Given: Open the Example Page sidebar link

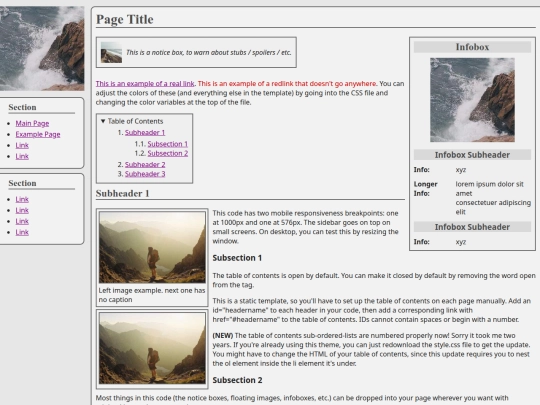Looking at the screenshot, I should tap(38, 134).
